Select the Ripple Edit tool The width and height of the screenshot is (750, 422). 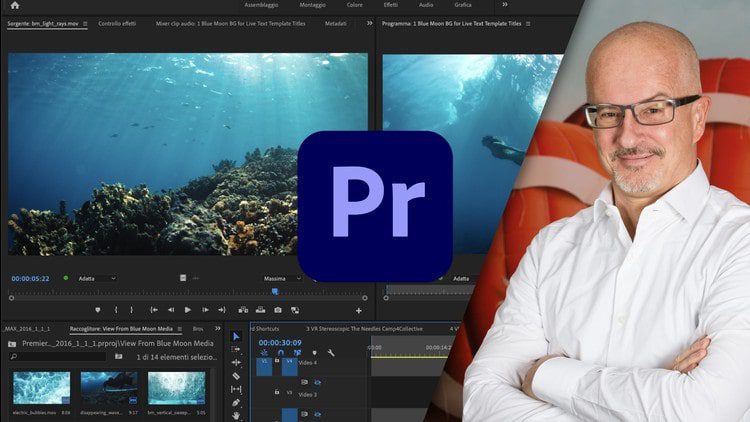pyautogui.click(x=236, y=363)
